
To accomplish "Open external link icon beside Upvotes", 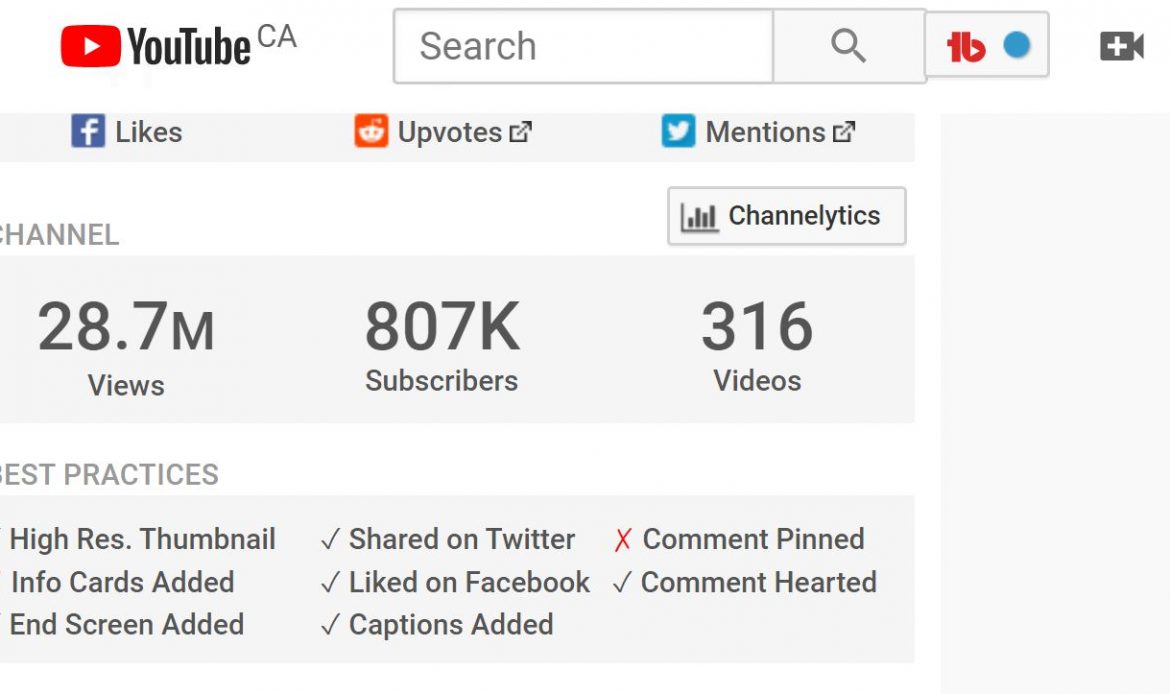I will tap(520, 132).
